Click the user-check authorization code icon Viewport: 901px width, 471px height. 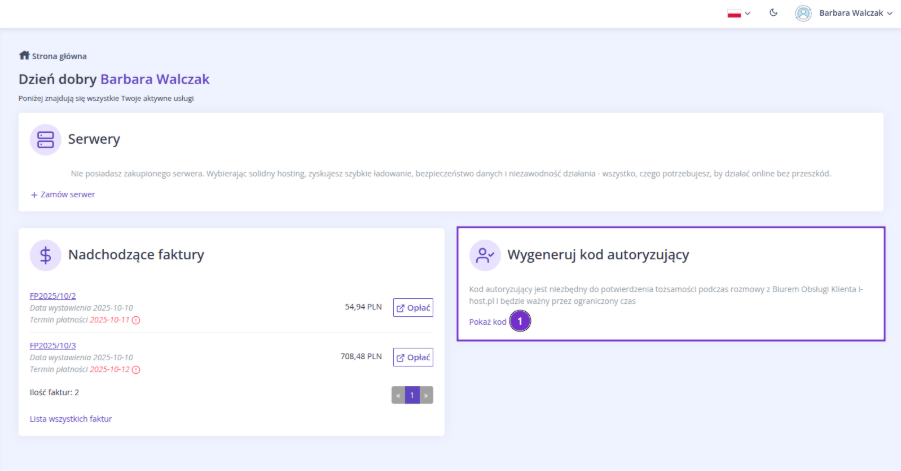pyautogui.click(x=486, y=255)
